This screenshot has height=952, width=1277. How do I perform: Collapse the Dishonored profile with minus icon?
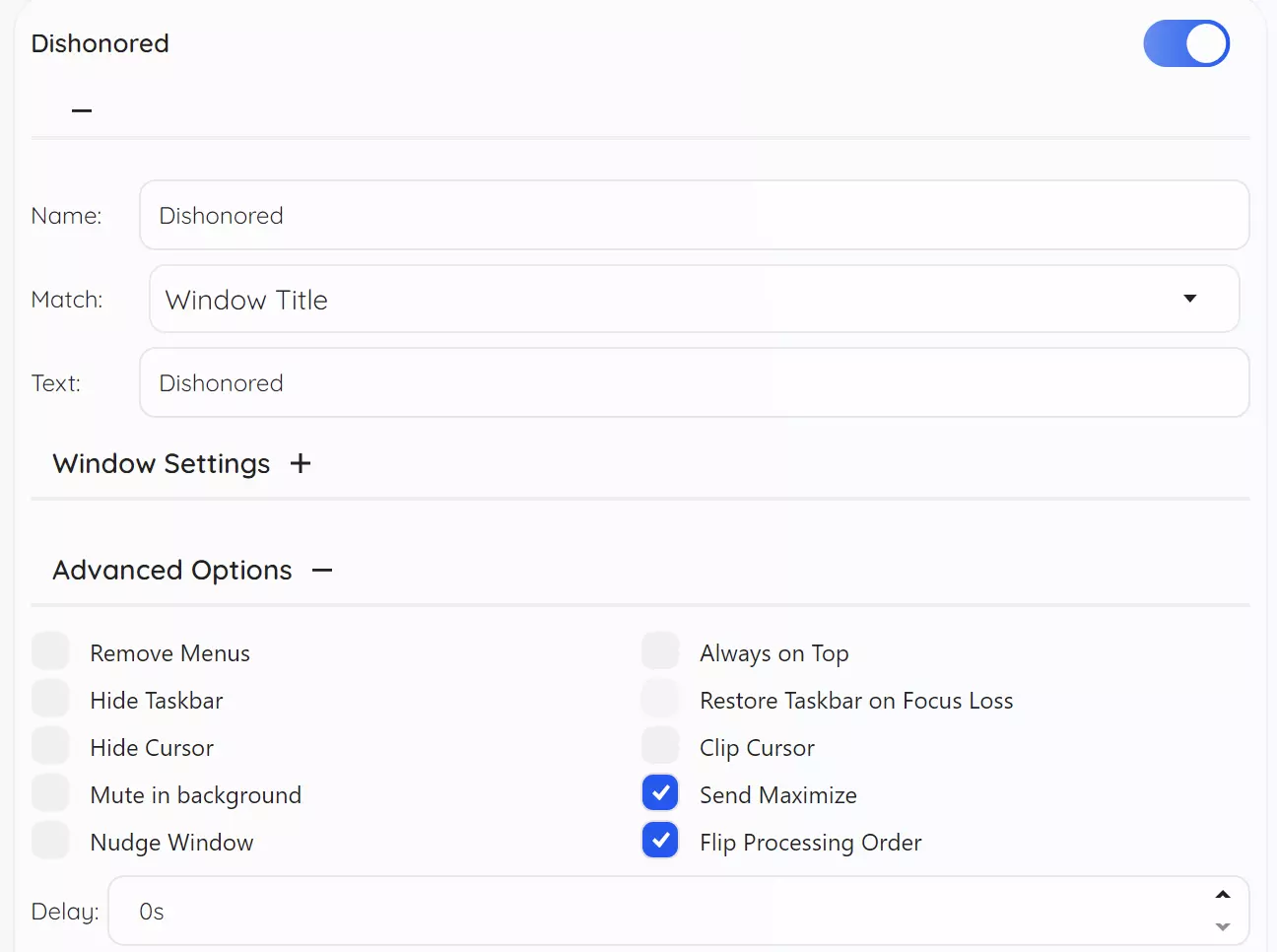click(82, 110)
